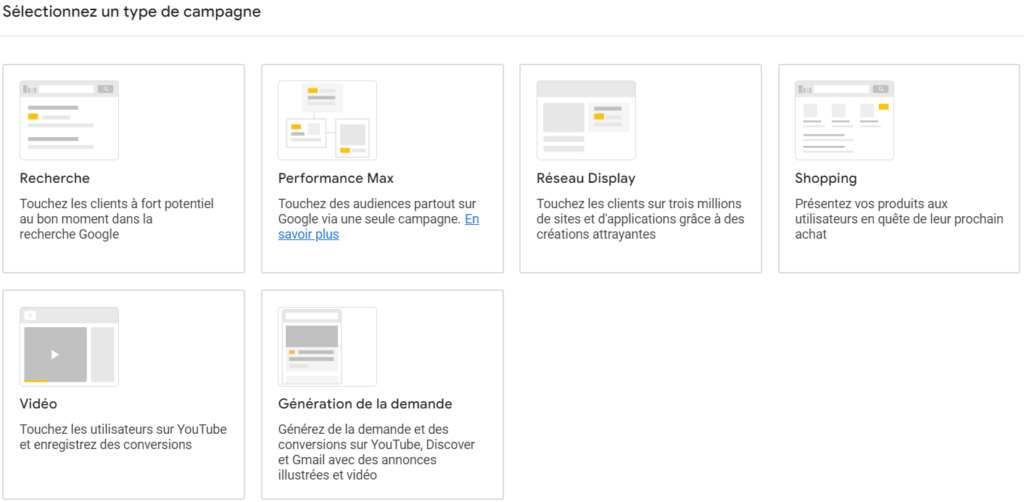Click the Recherche campaign illustration icon
This screenshot has height=502, width=1024.
click(69, 120)
